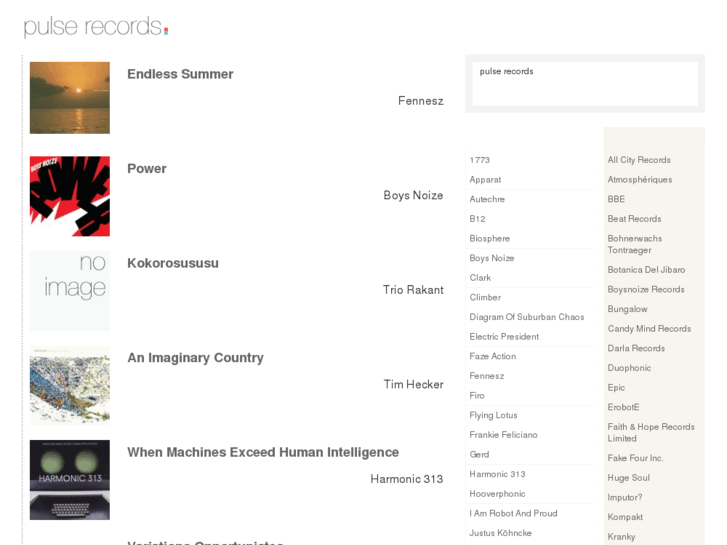Open the Power album title
Viewport: 727px width, 545px height.
tap(147, 169)
